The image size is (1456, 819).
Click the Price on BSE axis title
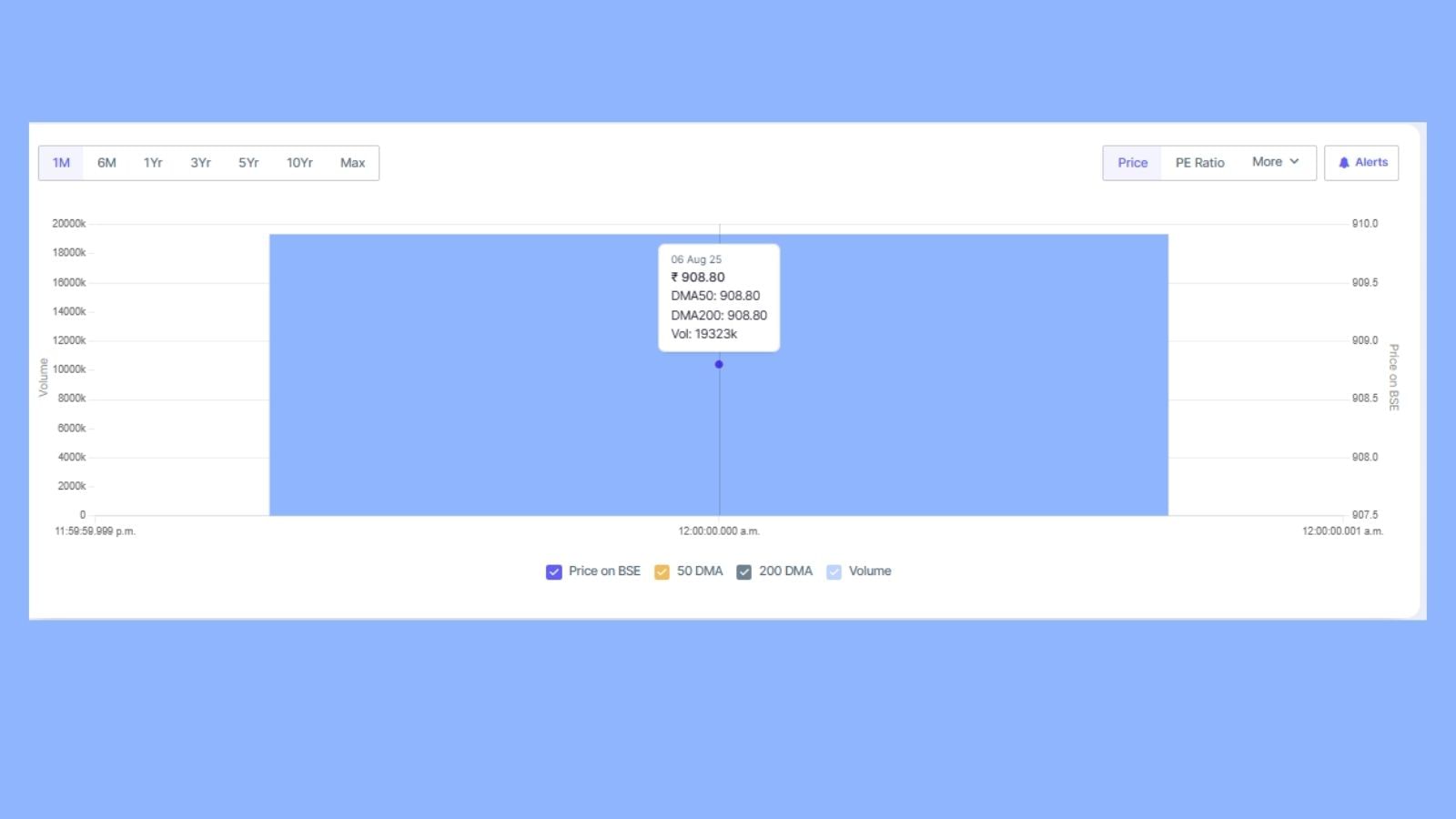click(x=1393, y=377)
